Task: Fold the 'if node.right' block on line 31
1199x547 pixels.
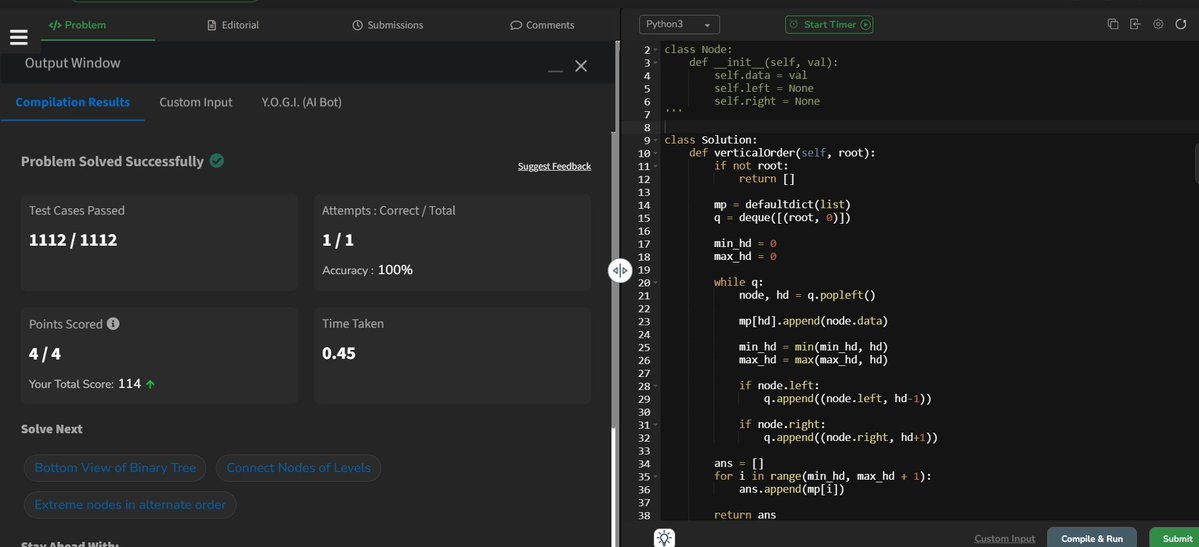Action: 657,425
